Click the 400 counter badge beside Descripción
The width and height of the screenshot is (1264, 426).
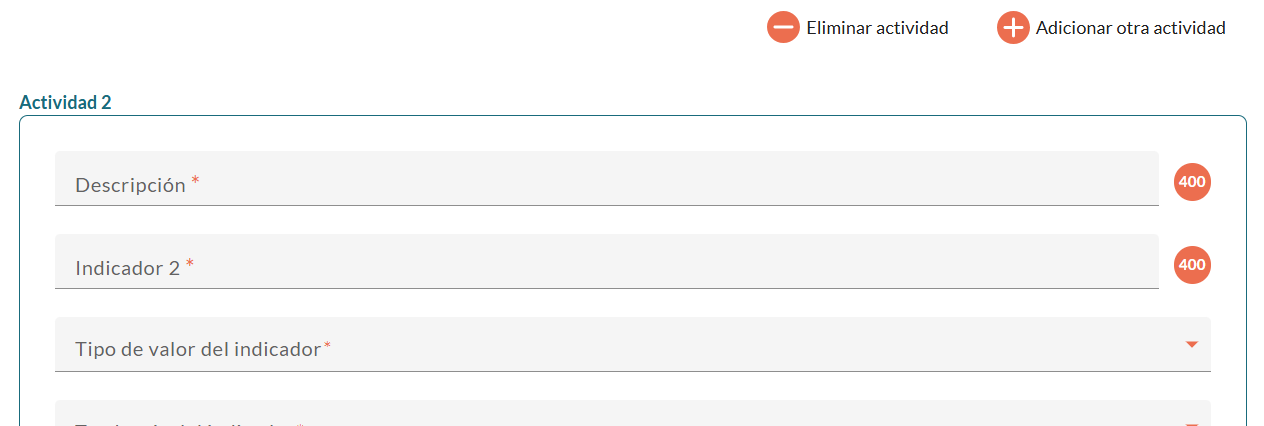[x=1192, y=182]
